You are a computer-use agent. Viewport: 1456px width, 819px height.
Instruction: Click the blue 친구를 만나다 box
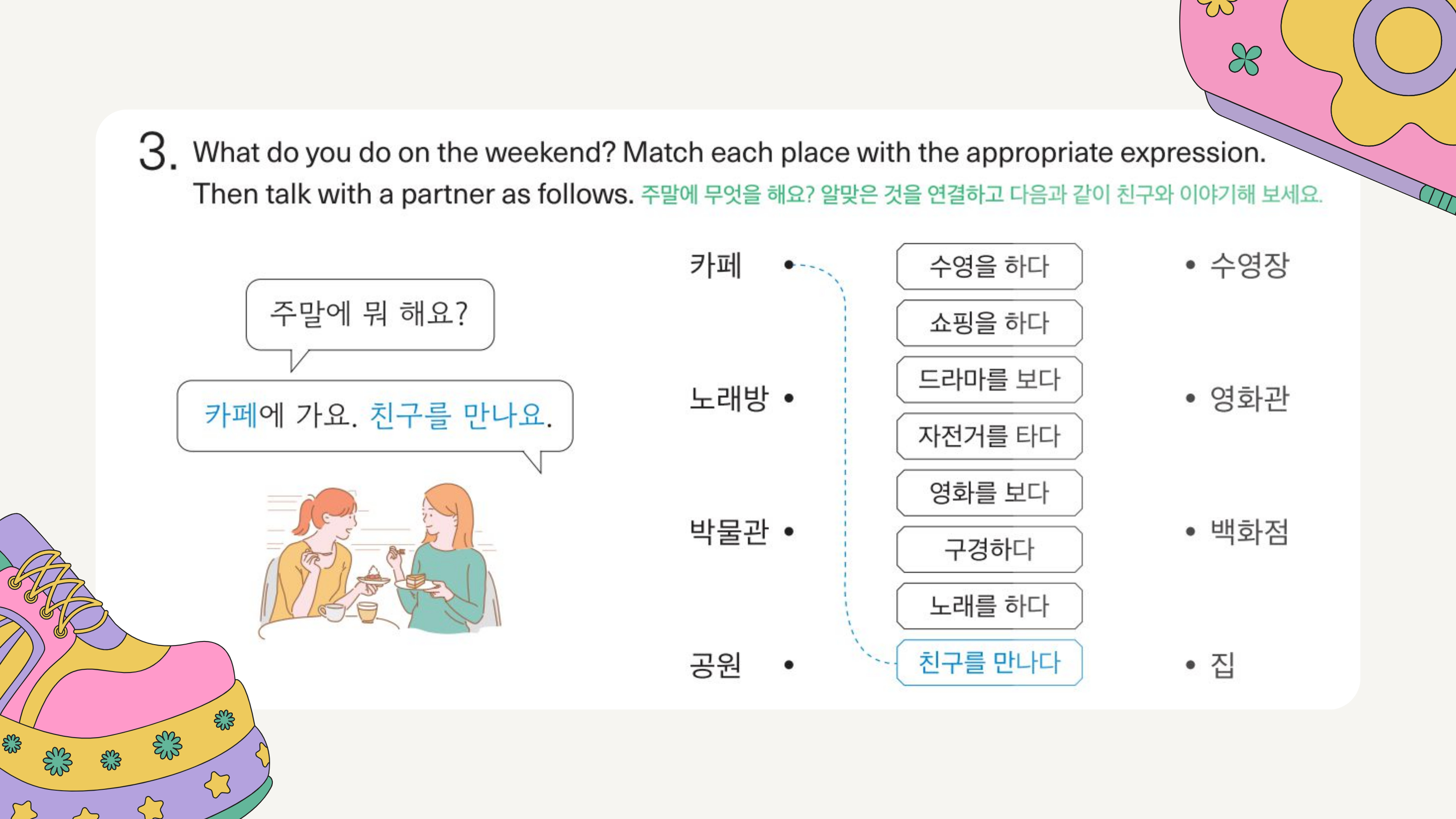[x=989, y=662]
